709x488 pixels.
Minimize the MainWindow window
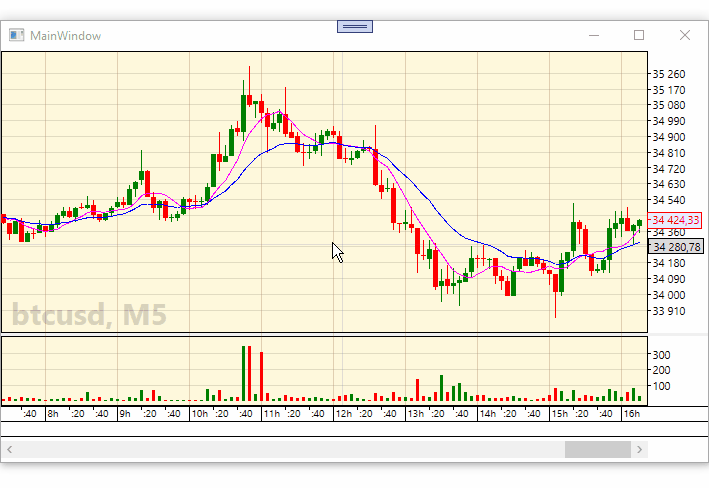point(594,35)
